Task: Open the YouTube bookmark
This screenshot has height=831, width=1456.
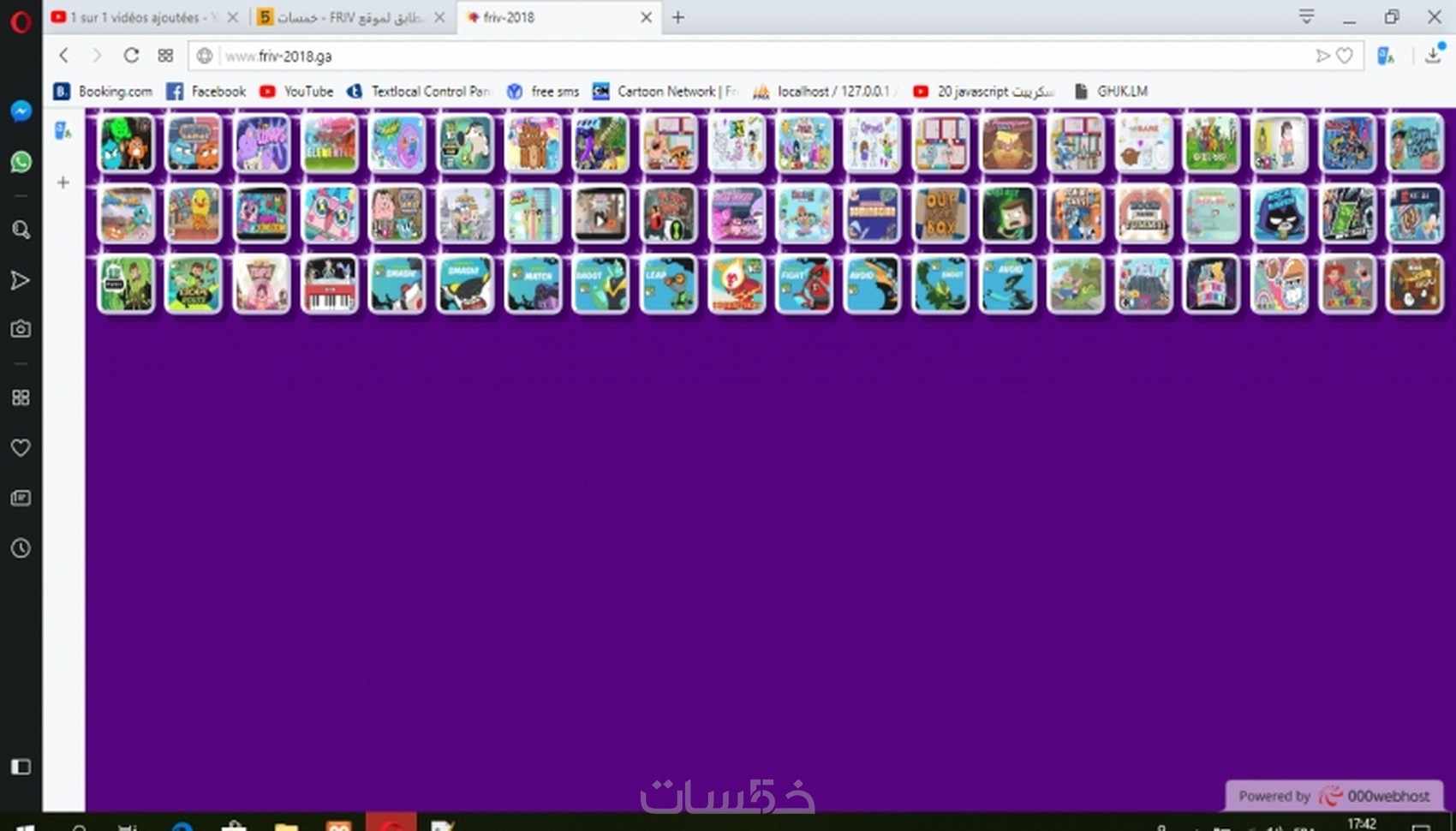Action: (x=296, y=91)
